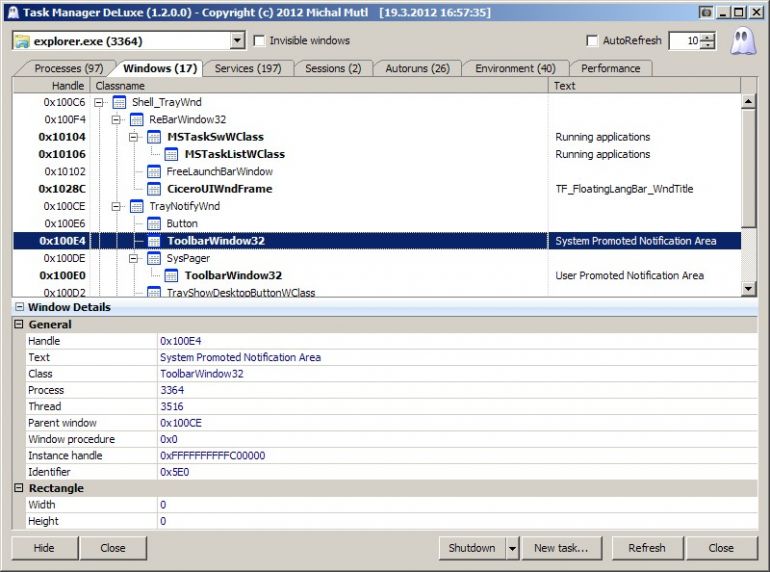Collapse the General properties group
770x572 pixels.
pos(20,325)
